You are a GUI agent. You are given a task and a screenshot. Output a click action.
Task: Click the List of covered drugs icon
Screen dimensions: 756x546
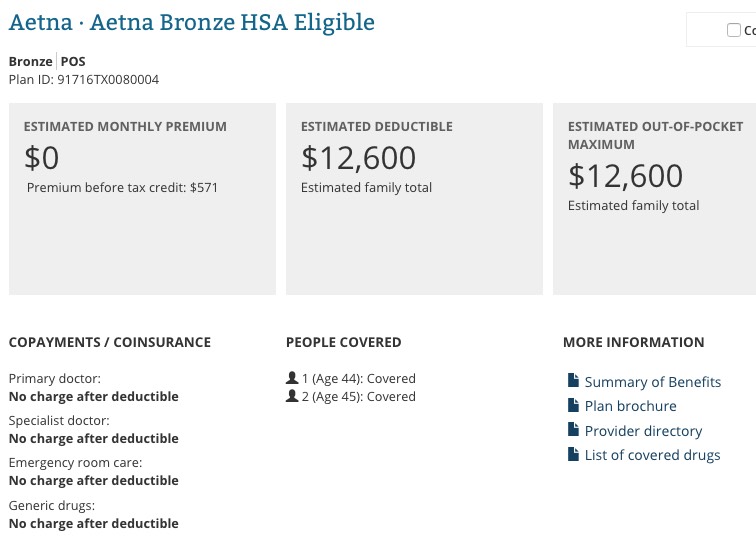573,455
